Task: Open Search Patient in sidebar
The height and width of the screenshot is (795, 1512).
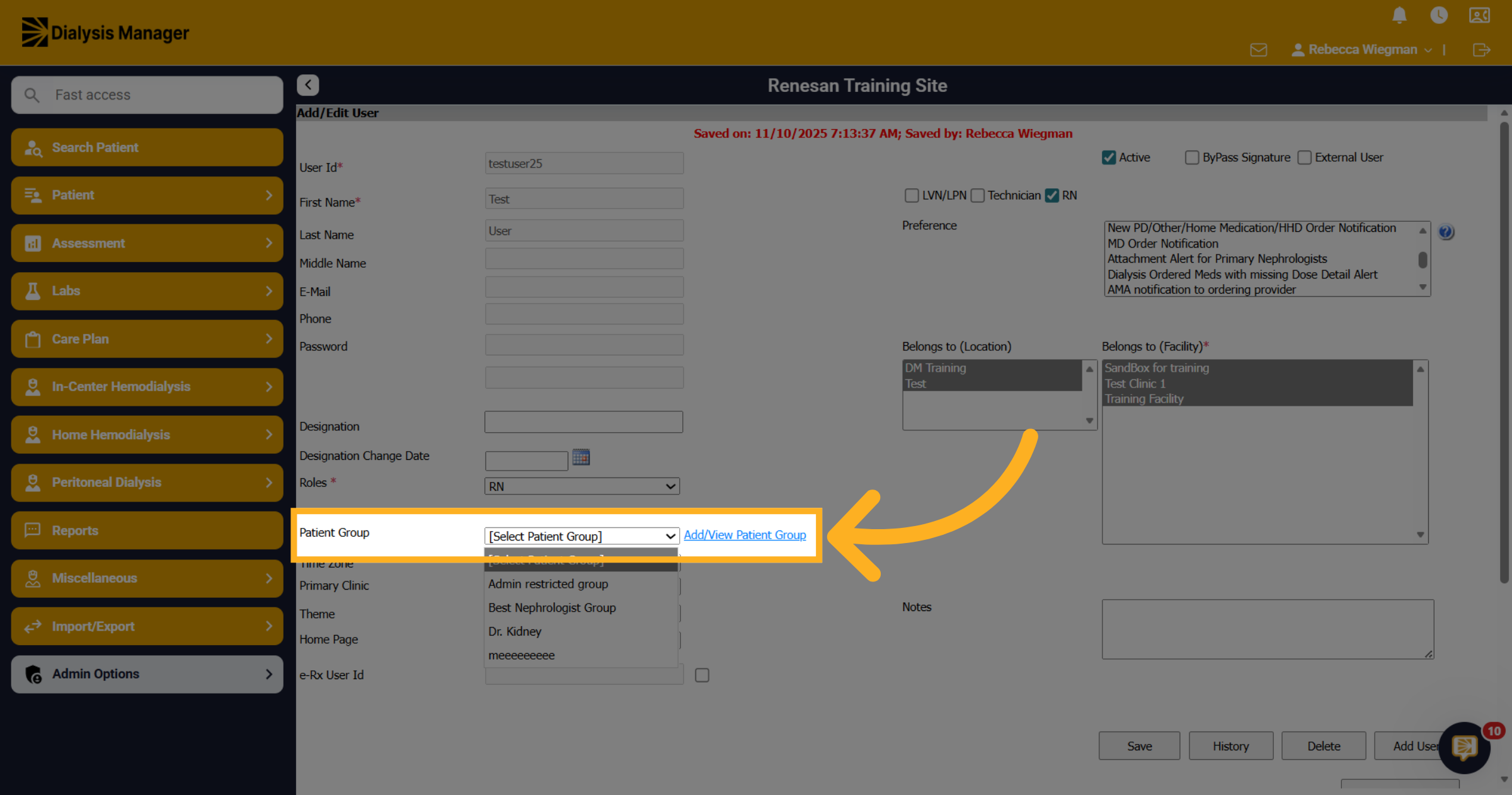Action: point(147,147)
